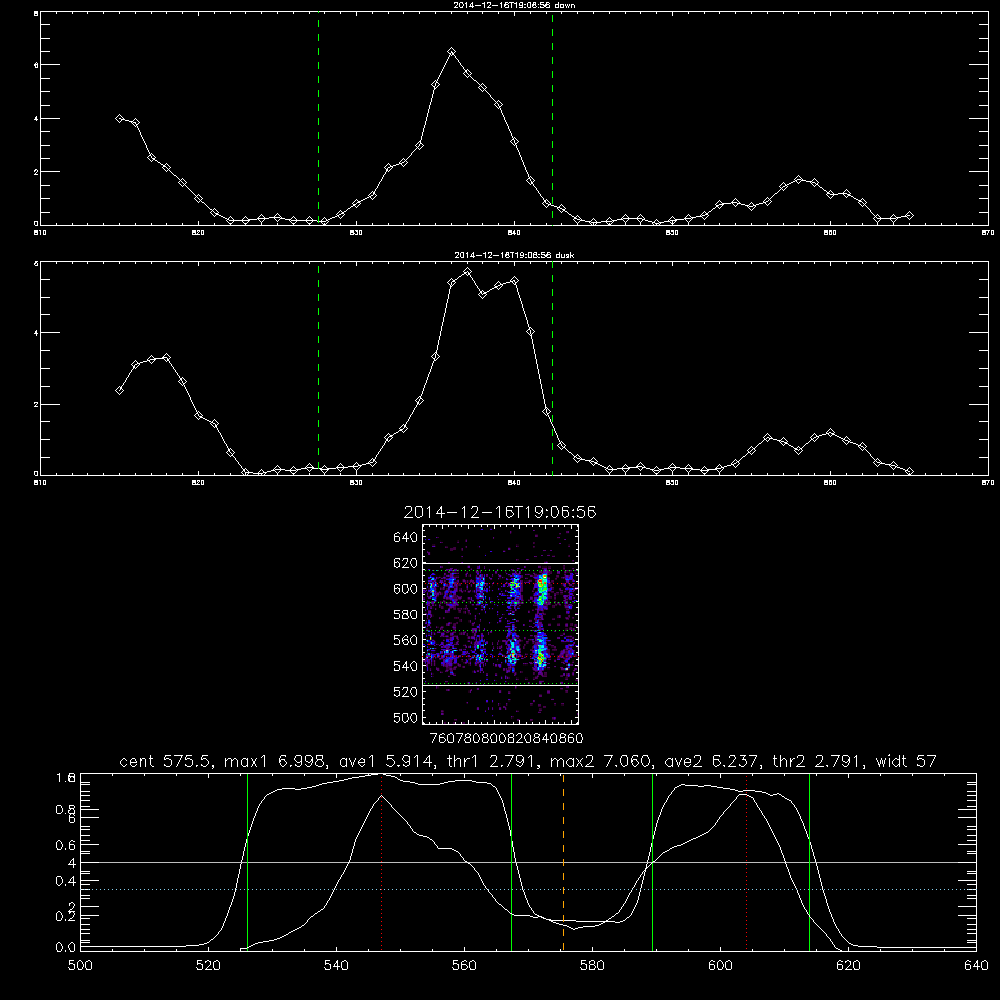
Task: Click the x-axis number string below the spectrogram
Action: click(x=506, y=739)
